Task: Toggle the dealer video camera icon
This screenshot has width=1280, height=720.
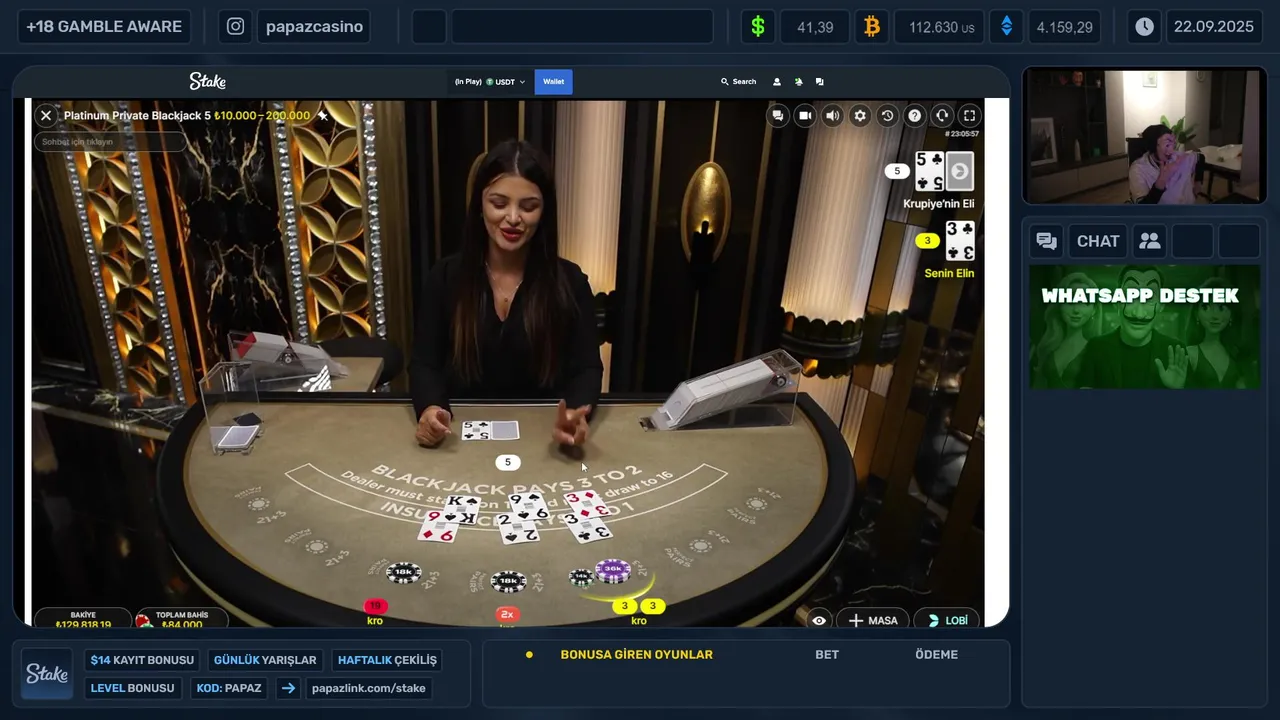Action: coord(805,116)
